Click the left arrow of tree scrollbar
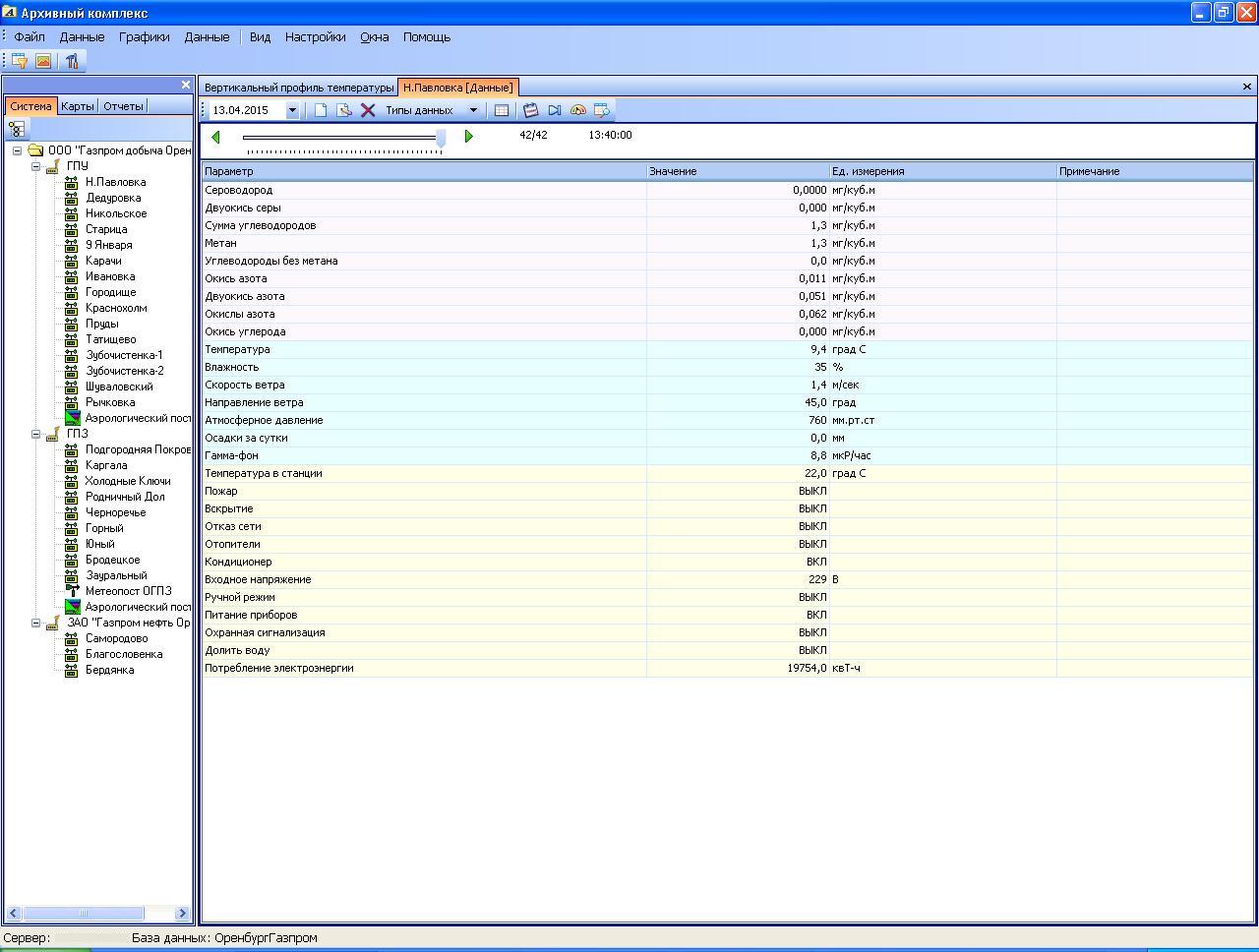The width and height of the screenshot is (1259, 952). [x=13, y=913]
